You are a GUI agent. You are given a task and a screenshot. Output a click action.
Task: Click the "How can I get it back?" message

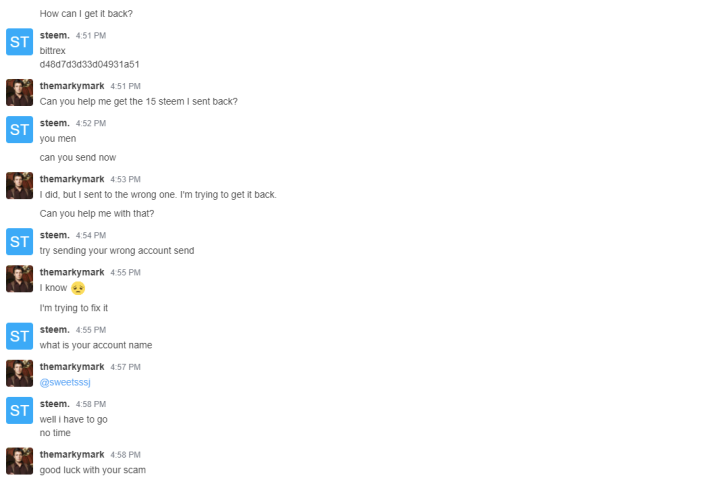point(86,14)
